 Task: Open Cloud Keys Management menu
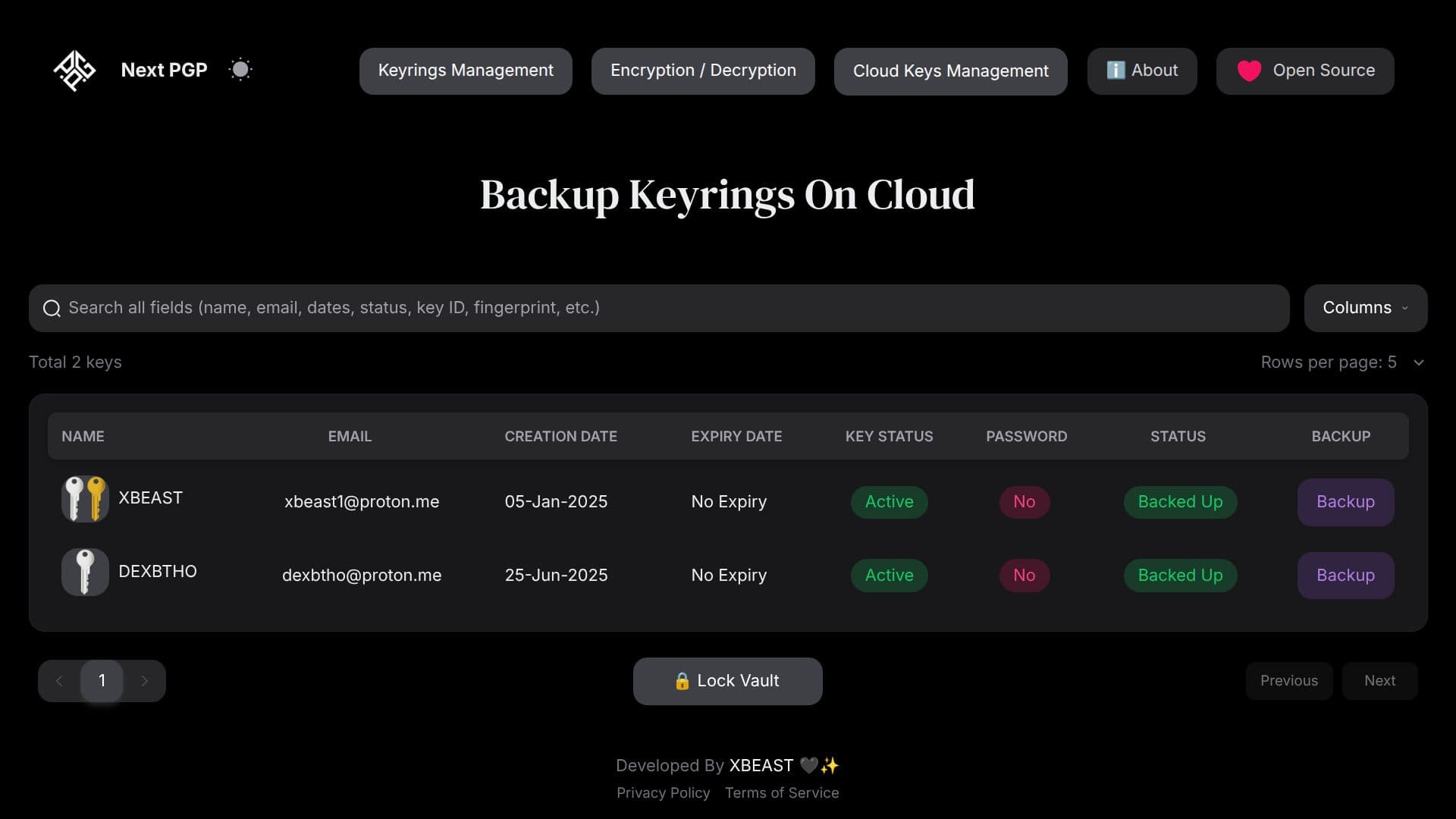950,71
